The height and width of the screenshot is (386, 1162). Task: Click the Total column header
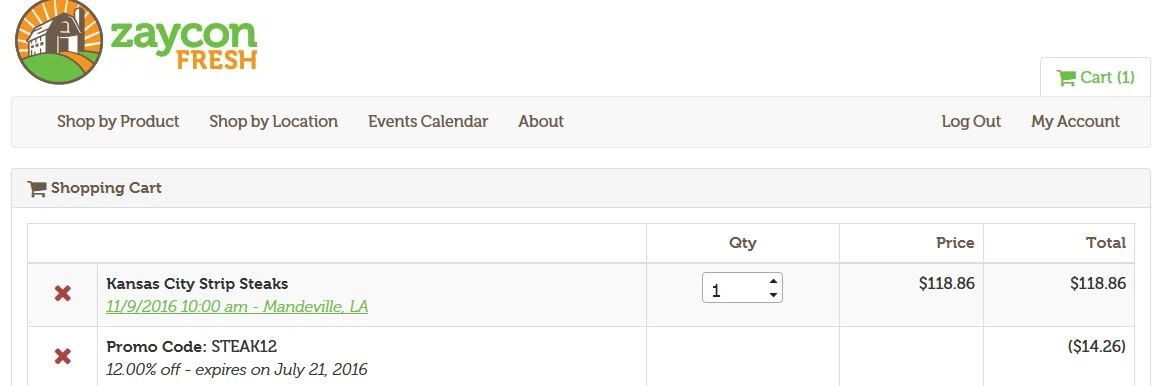(x=1106, y=243)
